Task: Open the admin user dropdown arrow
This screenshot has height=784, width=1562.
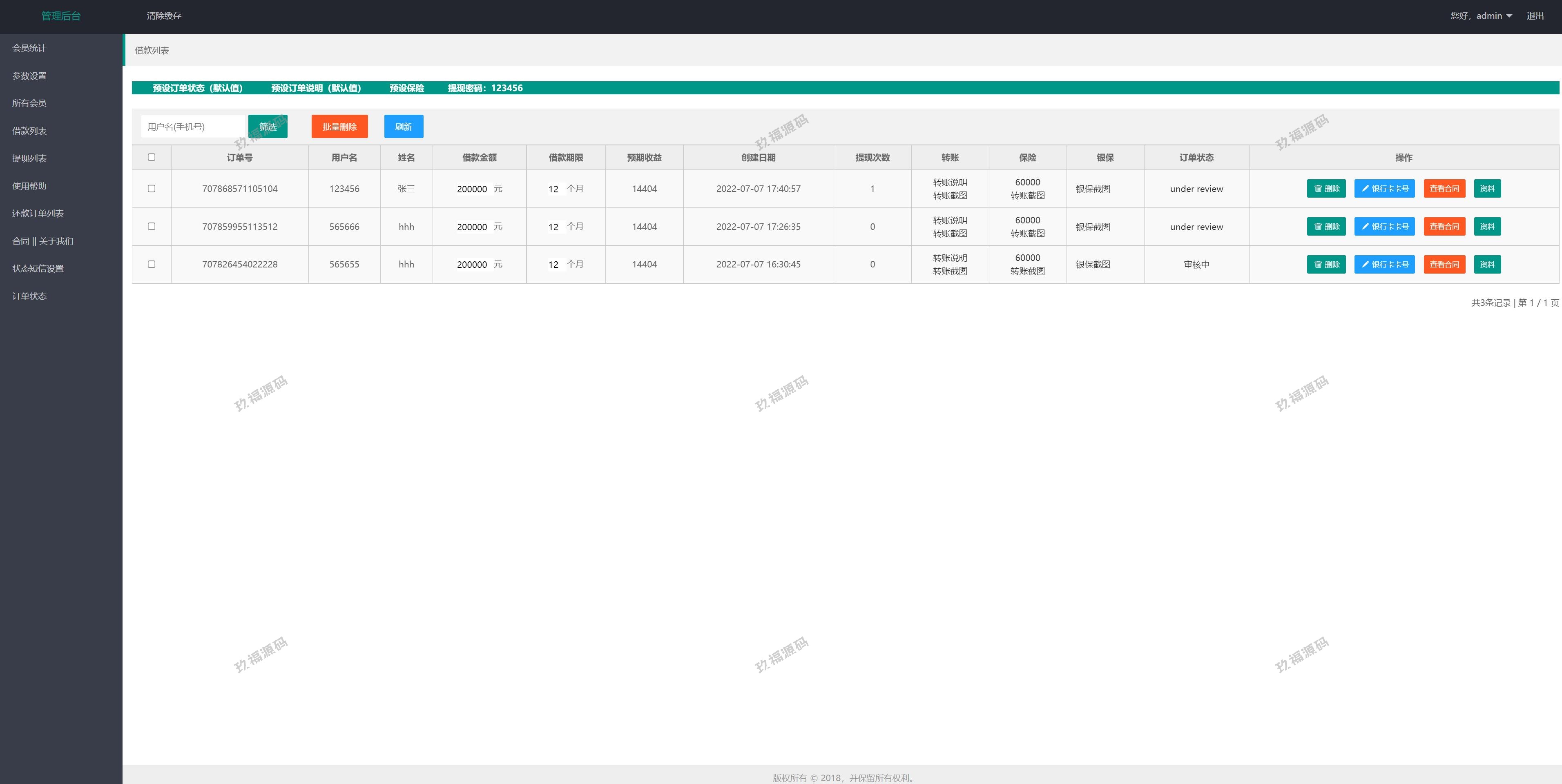Action: 1508,16
